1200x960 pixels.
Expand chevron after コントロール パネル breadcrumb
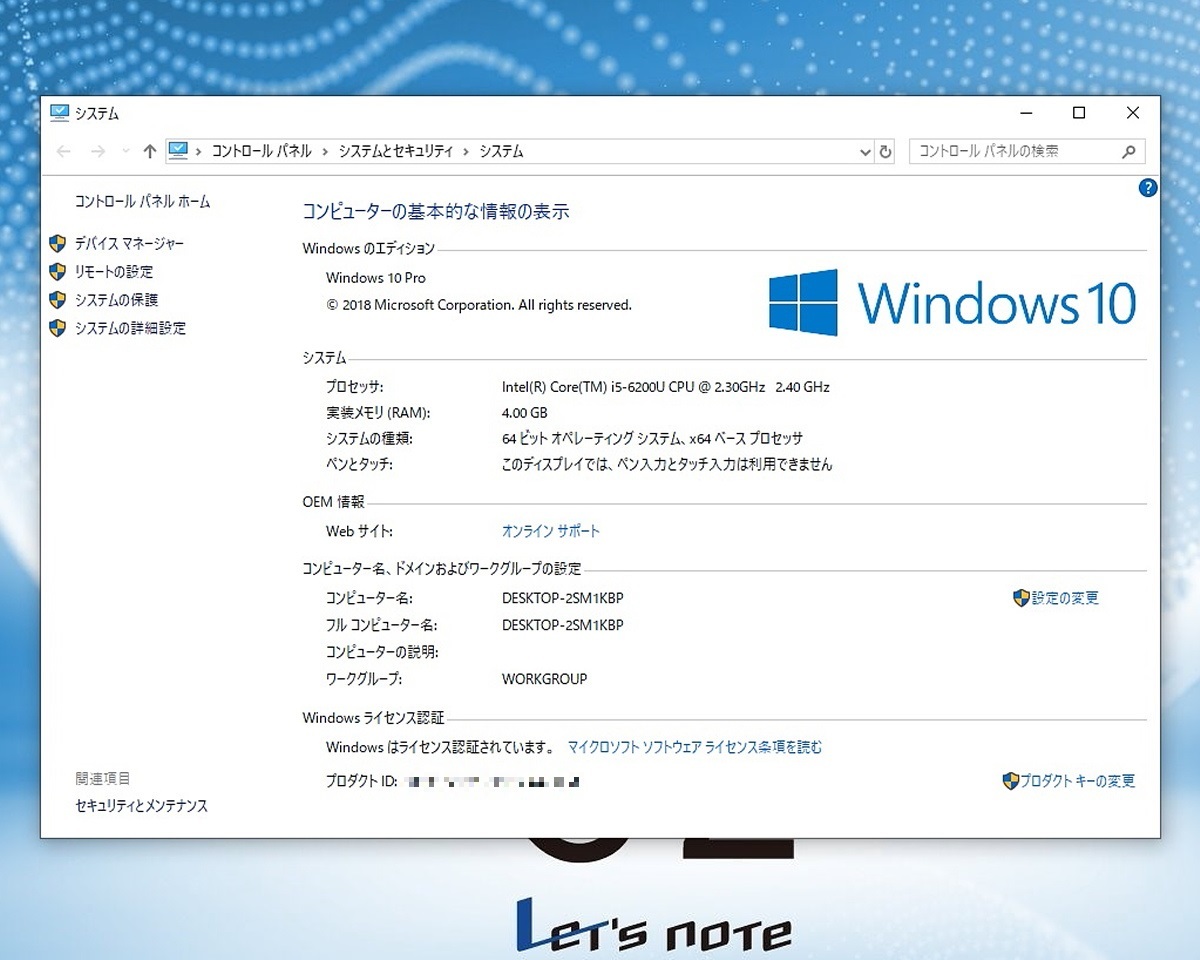(325, 151)
